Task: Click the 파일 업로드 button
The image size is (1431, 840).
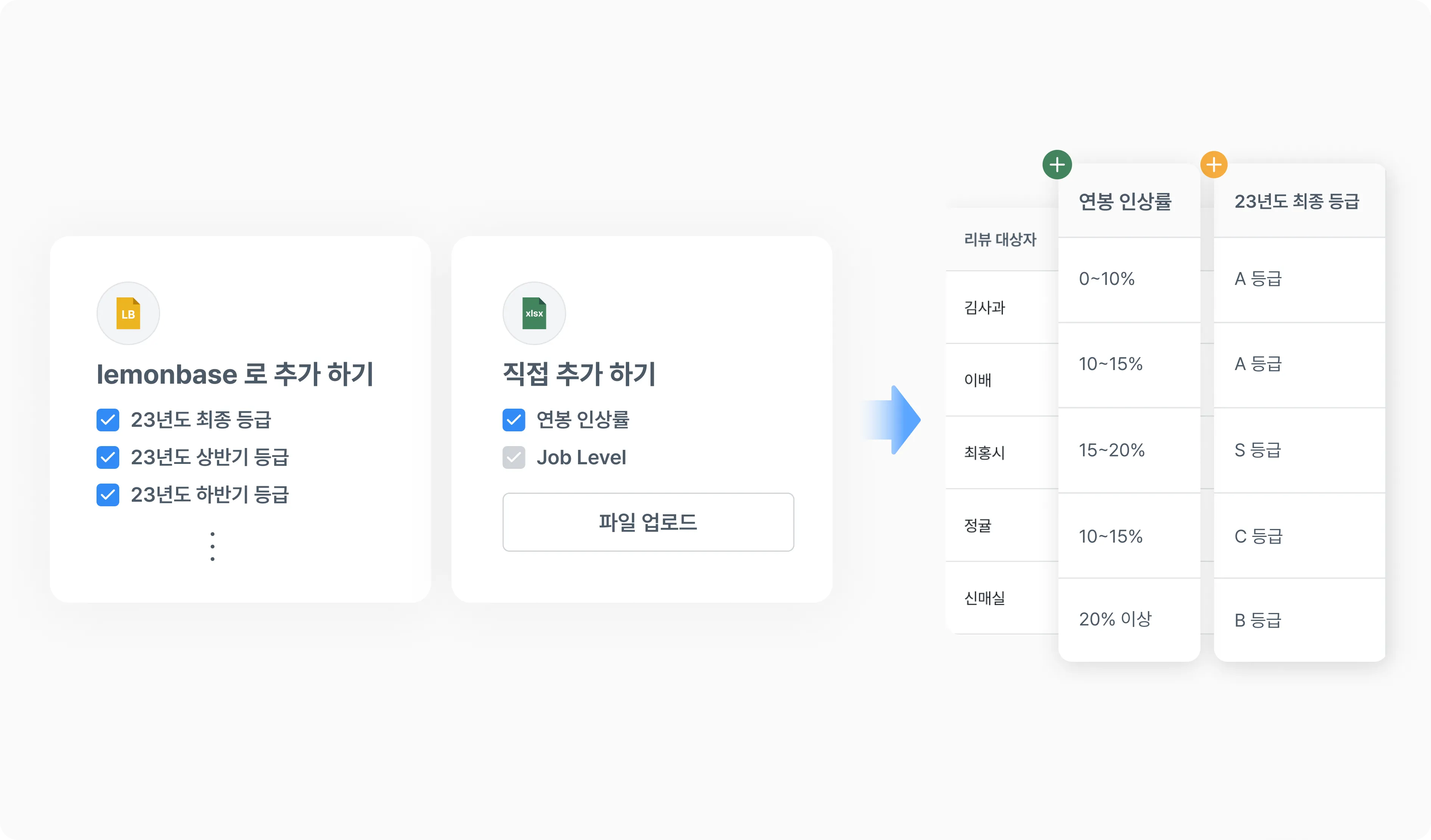Action: 648,522
